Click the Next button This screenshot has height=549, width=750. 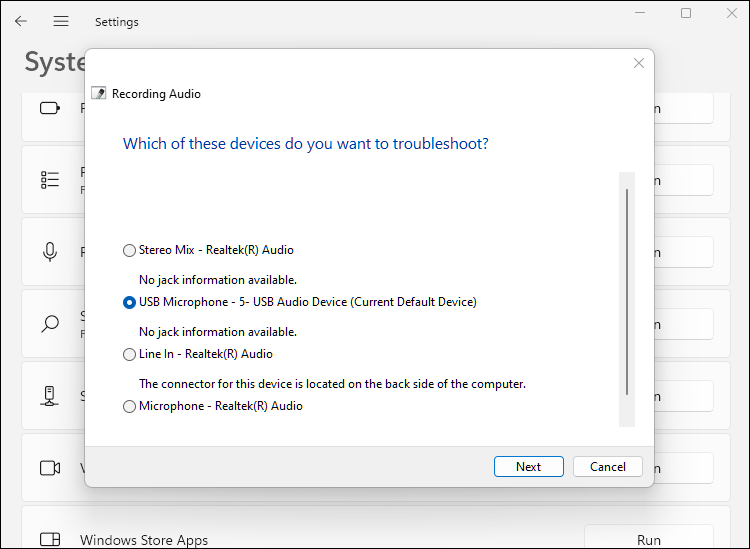pos(528,467)
